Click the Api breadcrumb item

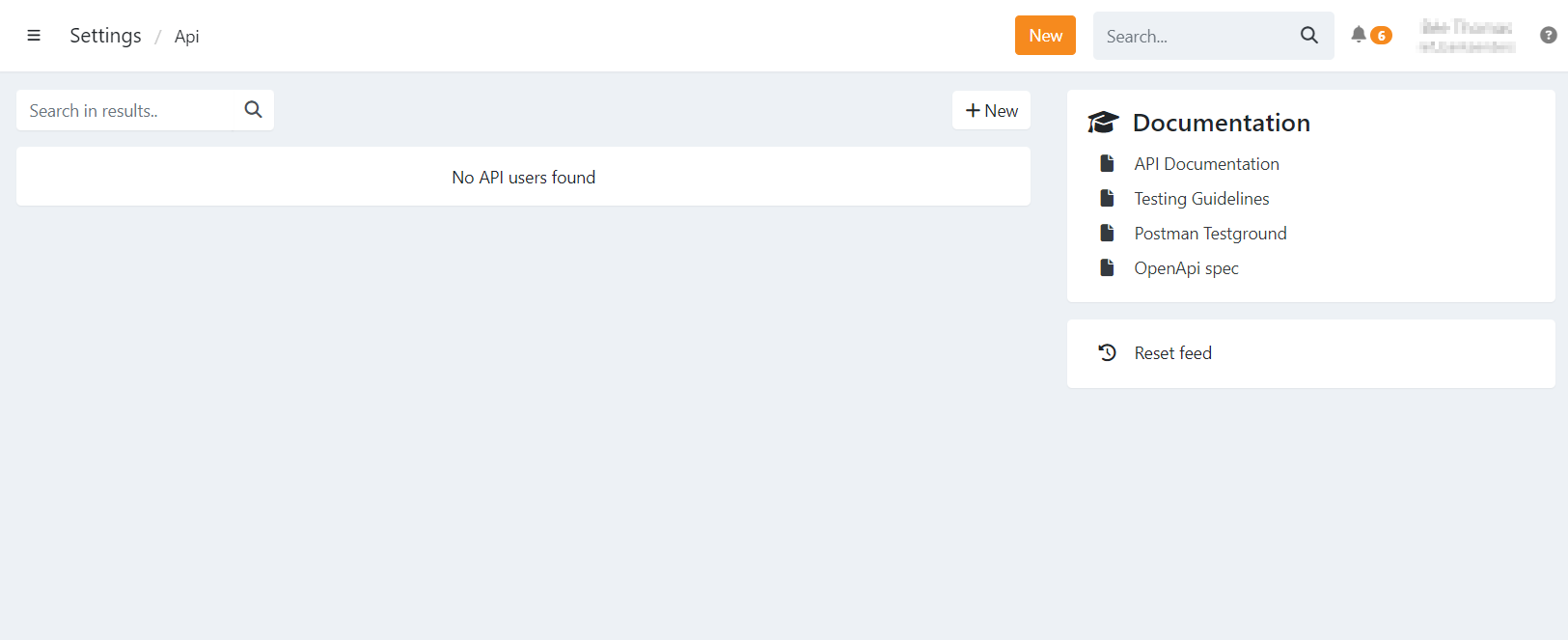pyautogui.click(x=186, y=37)
